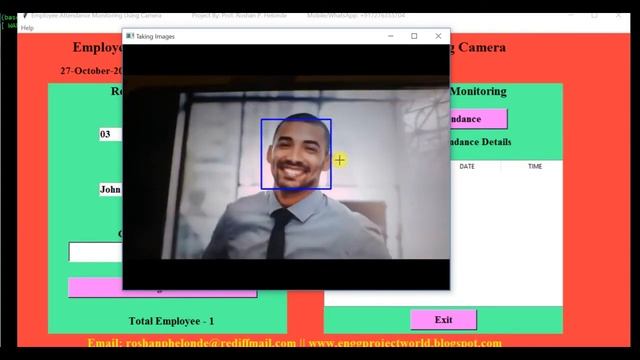
Task: Click the Exit button
Action: (443, 320)
